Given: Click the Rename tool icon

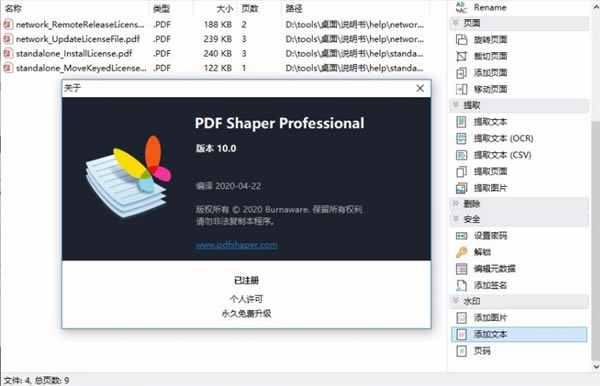Looking at the screenshot, I should point(461,7).
